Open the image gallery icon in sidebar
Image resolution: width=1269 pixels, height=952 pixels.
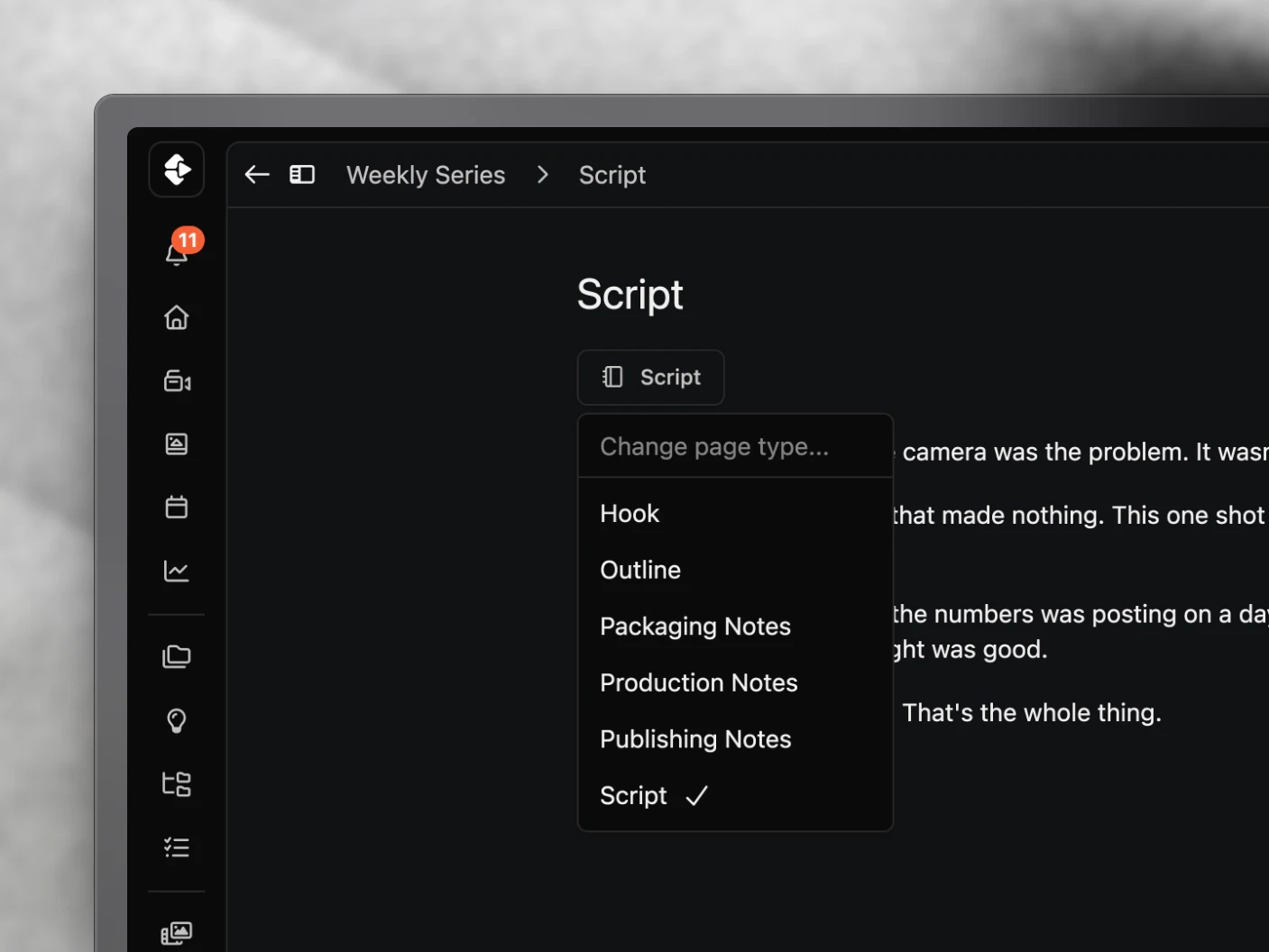pos(177,444)
